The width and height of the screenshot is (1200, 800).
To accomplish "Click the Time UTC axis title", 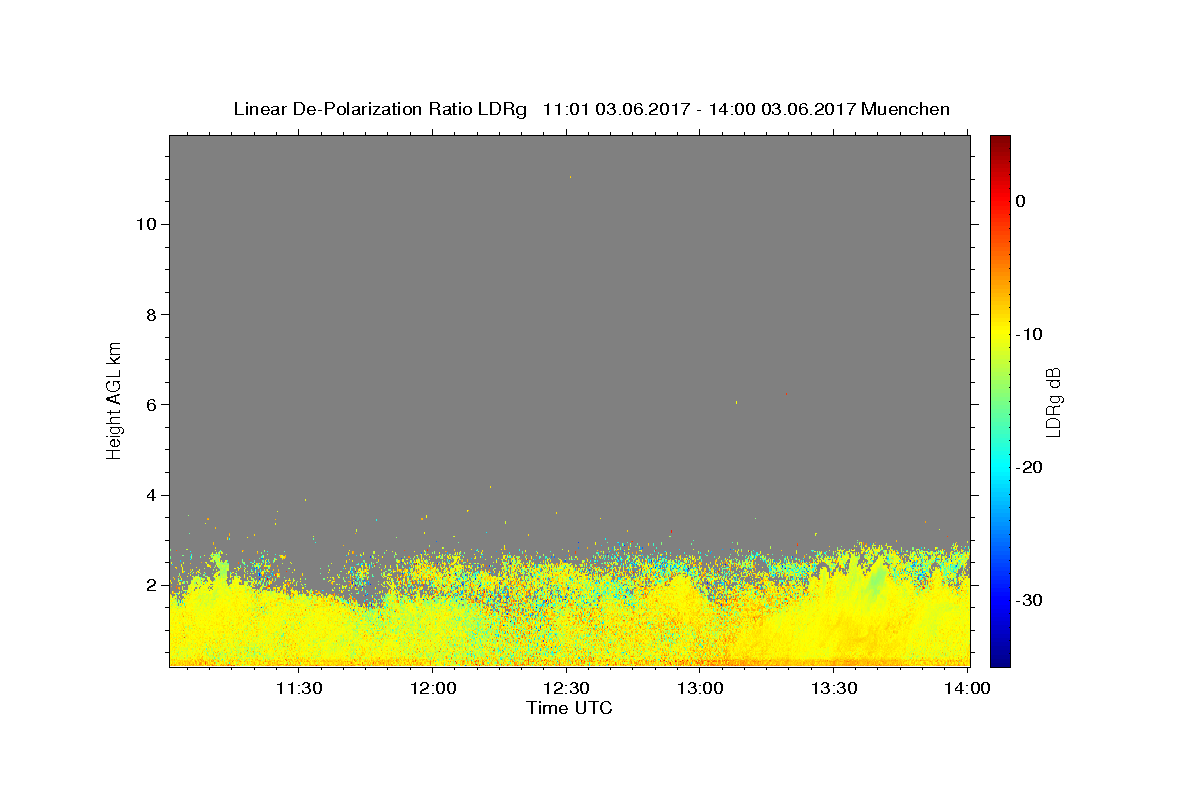I will 569,709.
